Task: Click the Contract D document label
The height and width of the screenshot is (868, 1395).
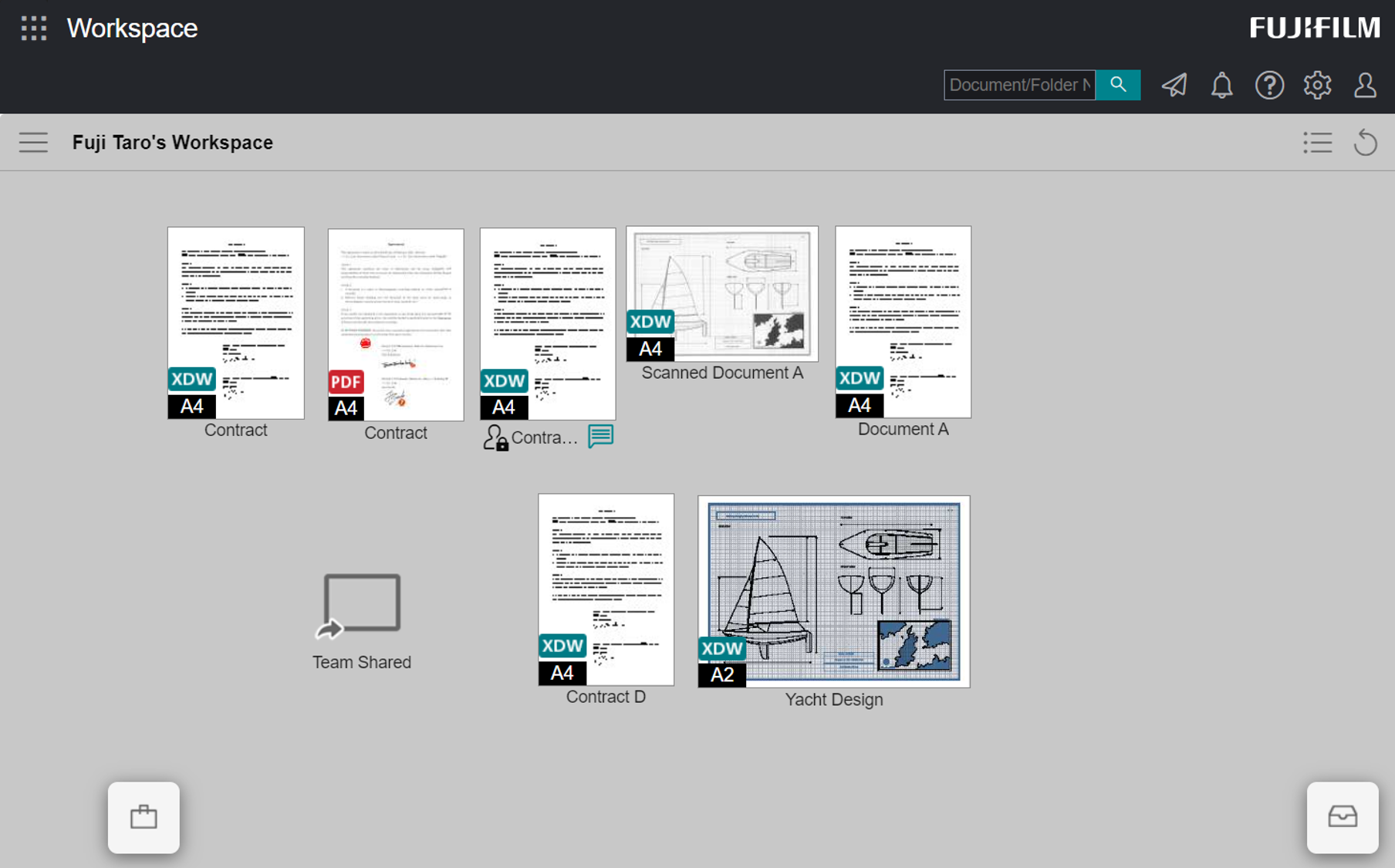Action: click(606, 697)
